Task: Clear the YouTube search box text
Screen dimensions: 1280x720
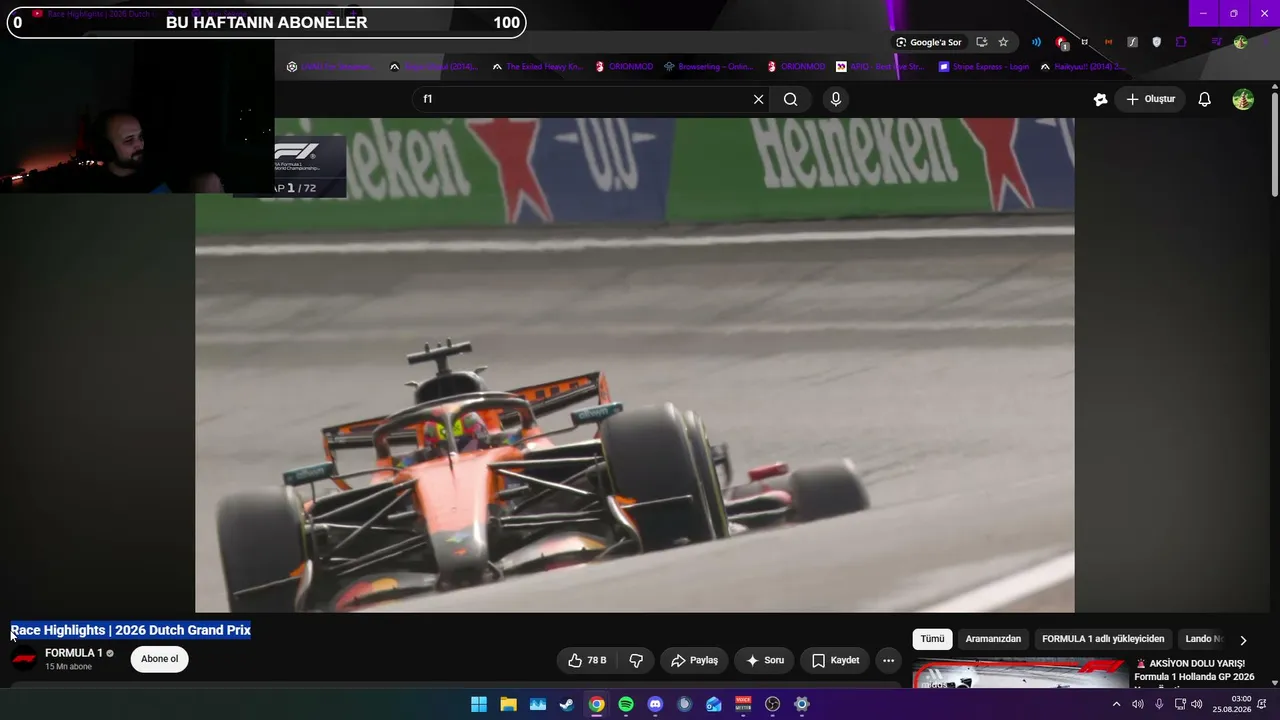Action: [x=758, y=99]
